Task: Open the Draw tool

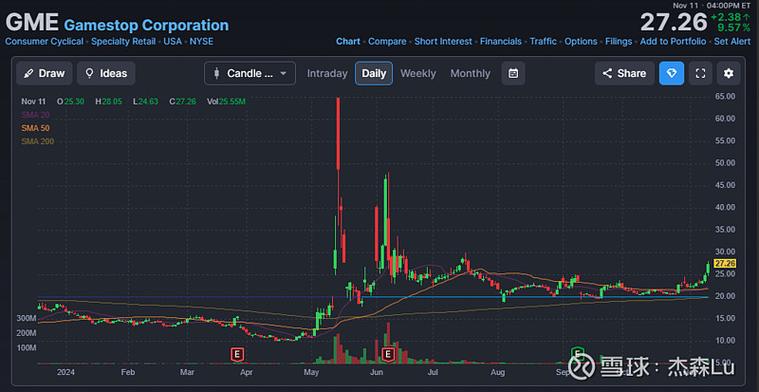Action: pyautogui.click(x=45, y=74)
